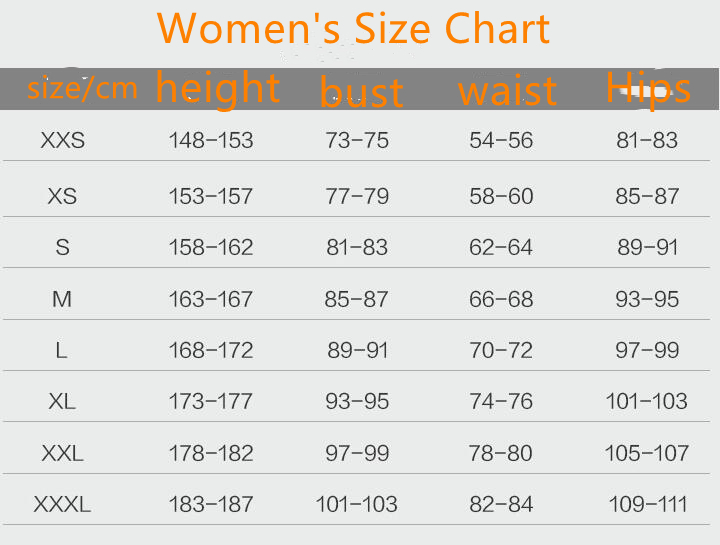Click the "bust" column header

(361, 92)
